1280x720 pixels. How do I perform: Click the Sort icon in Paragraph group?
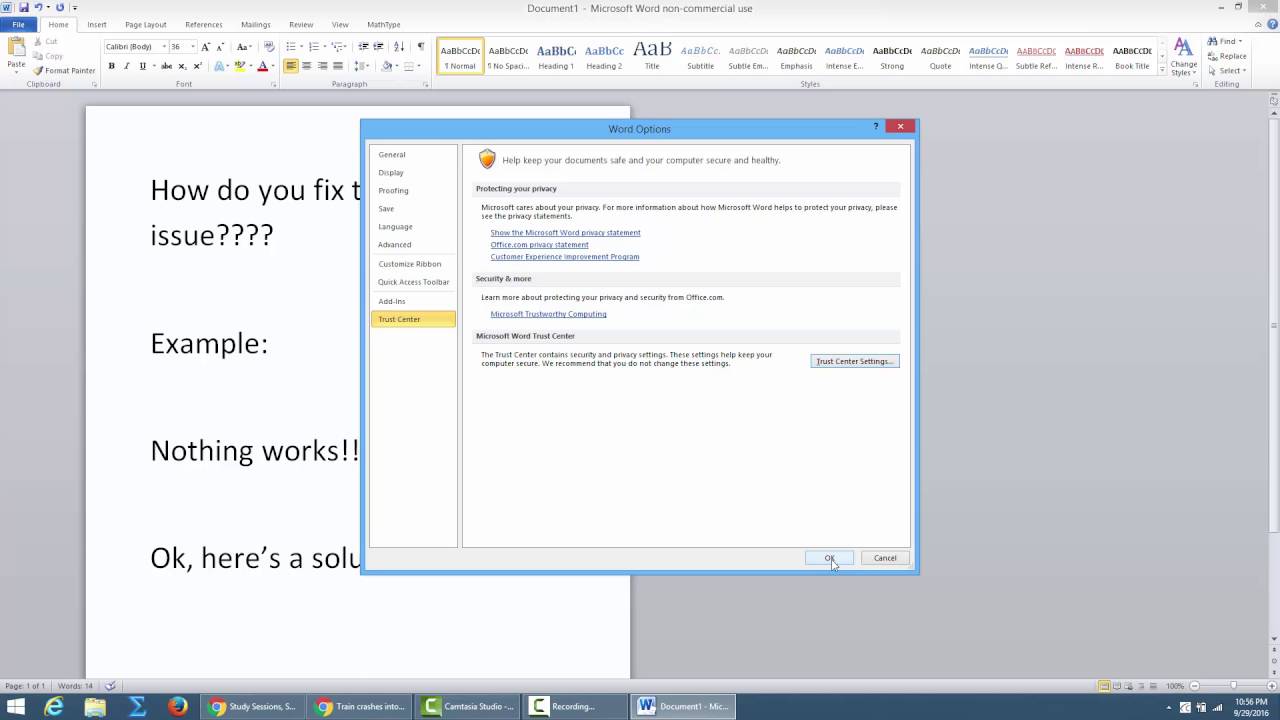pos(399,47)
